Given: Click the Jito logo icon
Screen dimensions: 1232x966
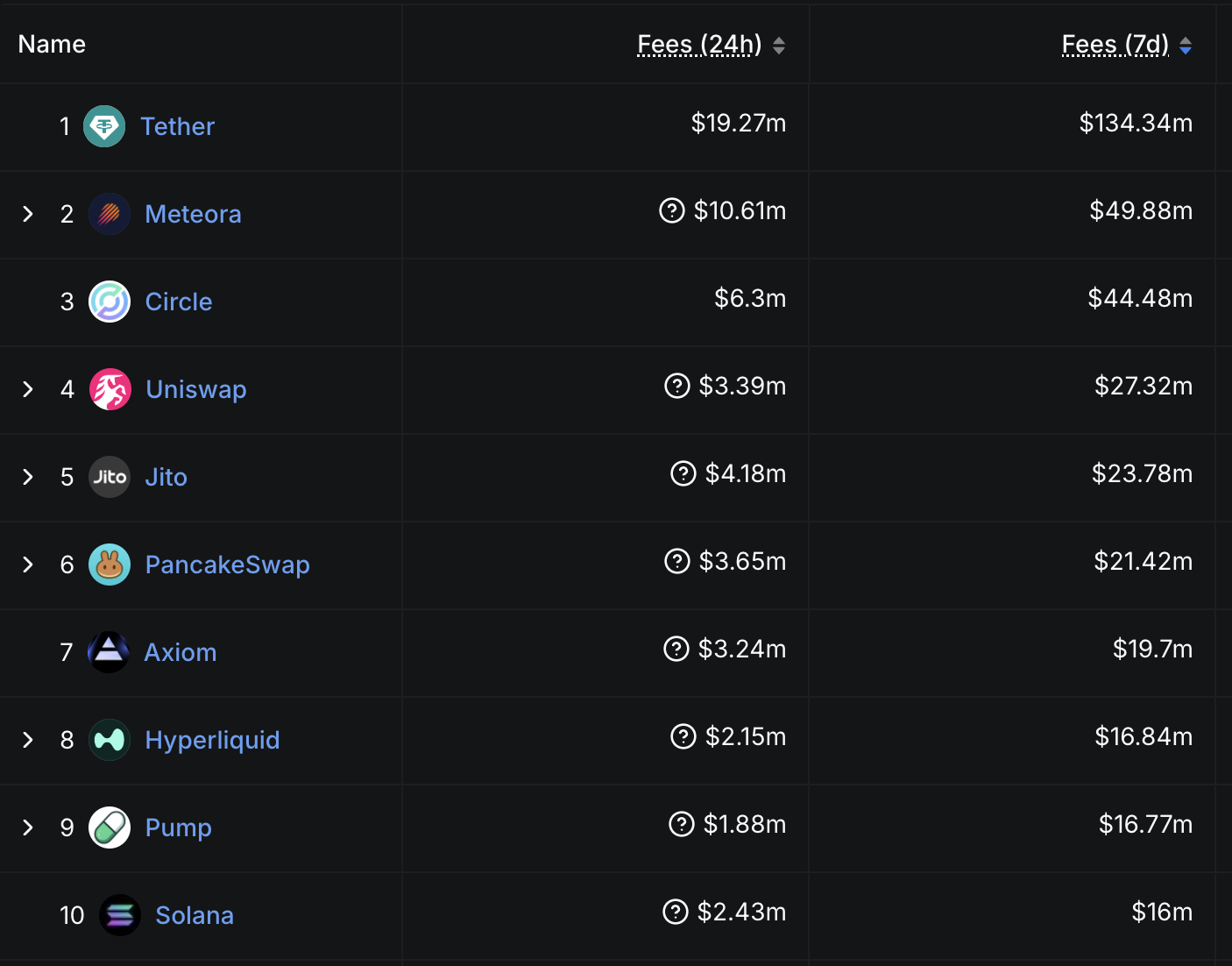Looking at the screenshot, I should pyautogui.click(x=109, y=477).
